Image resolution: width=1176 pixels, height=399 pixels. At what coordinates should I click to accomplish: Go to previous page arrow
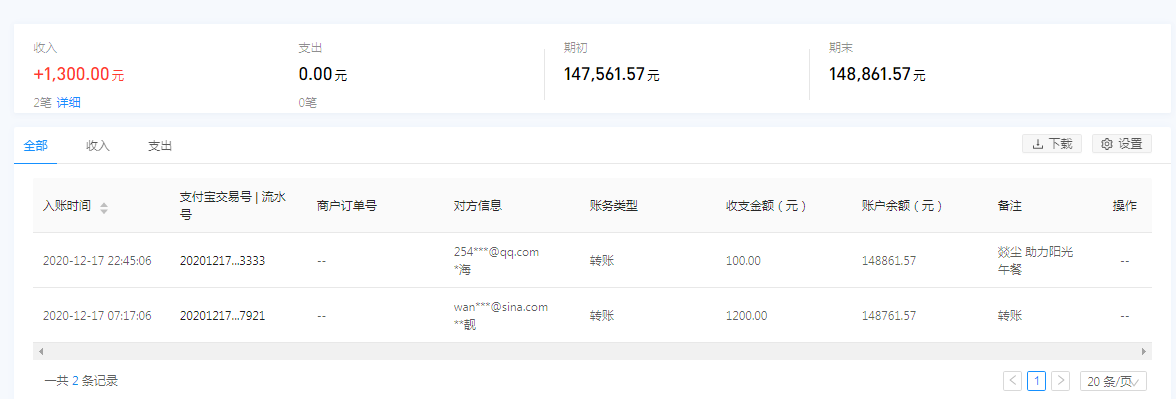[1012, 380]
